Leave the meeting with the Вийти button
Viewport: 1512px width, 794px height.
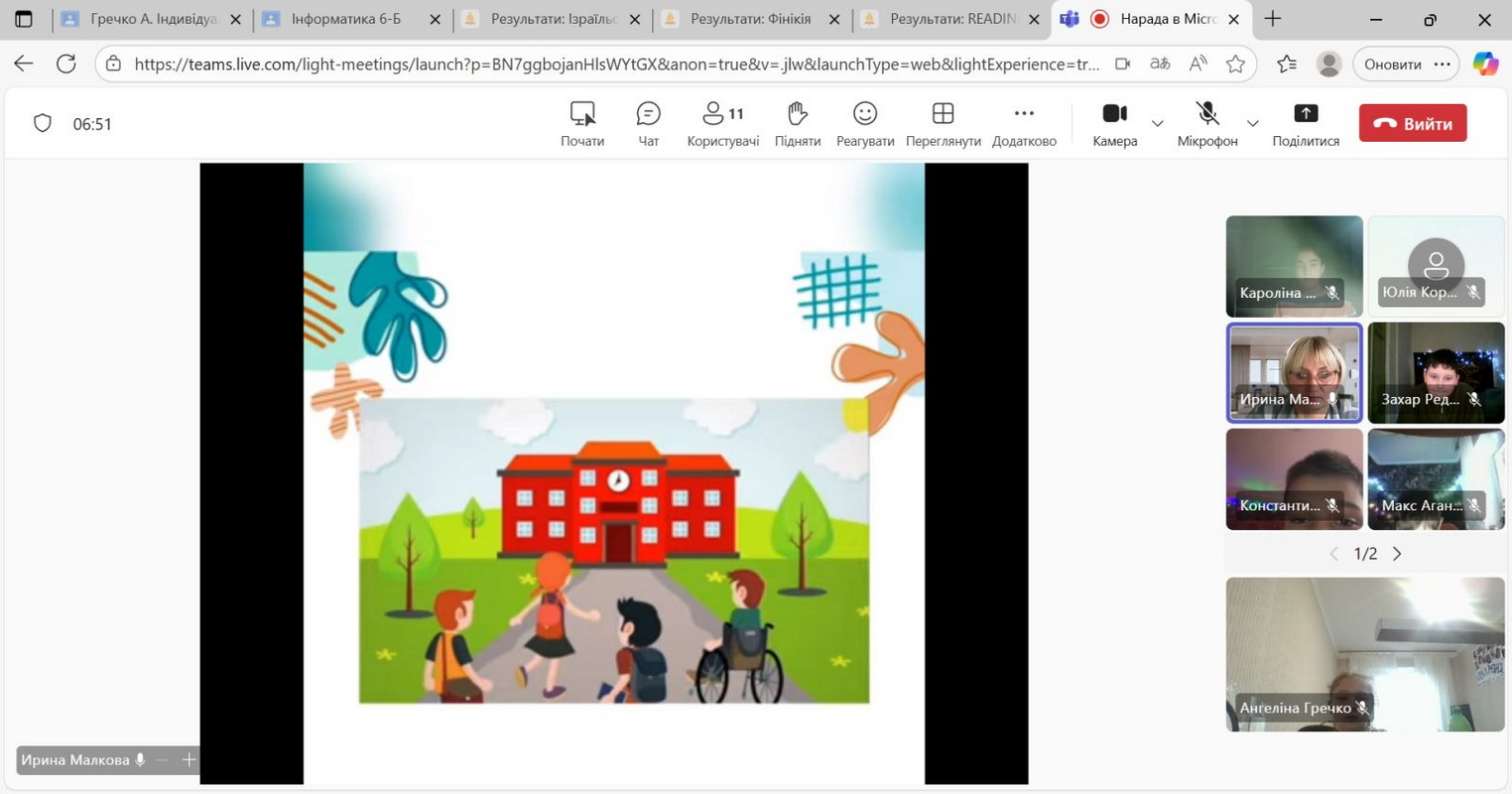click(x=1412, y=124)
